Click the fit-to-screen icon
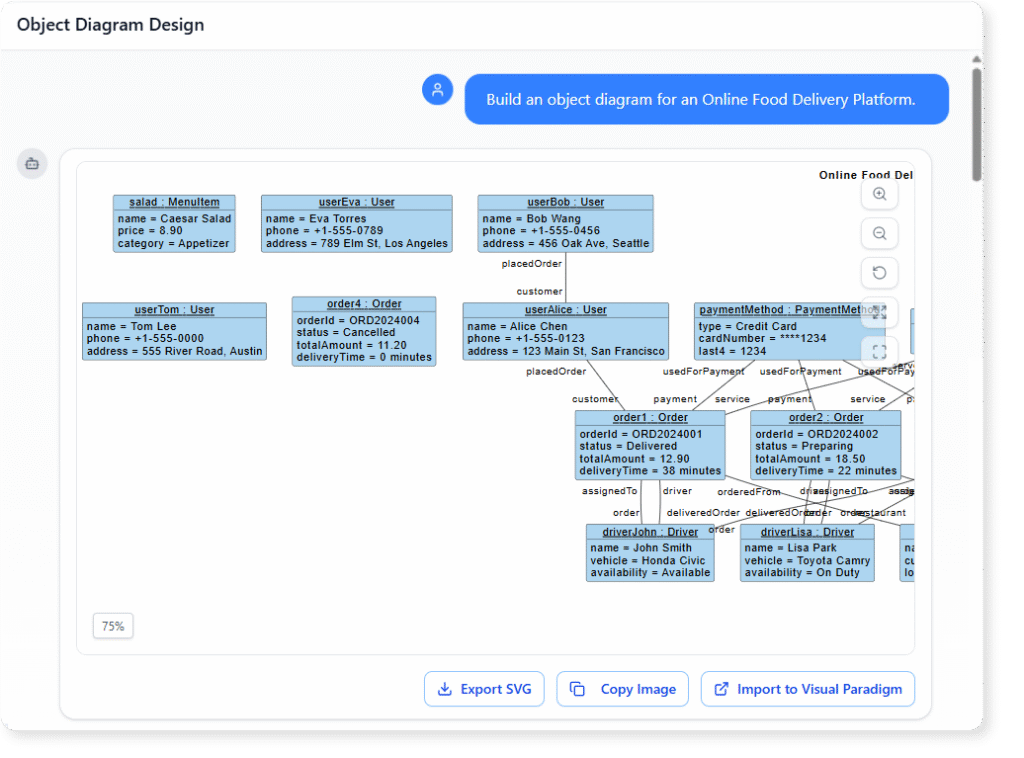This screenshot has height=758, width=1024. pos(879,351)
